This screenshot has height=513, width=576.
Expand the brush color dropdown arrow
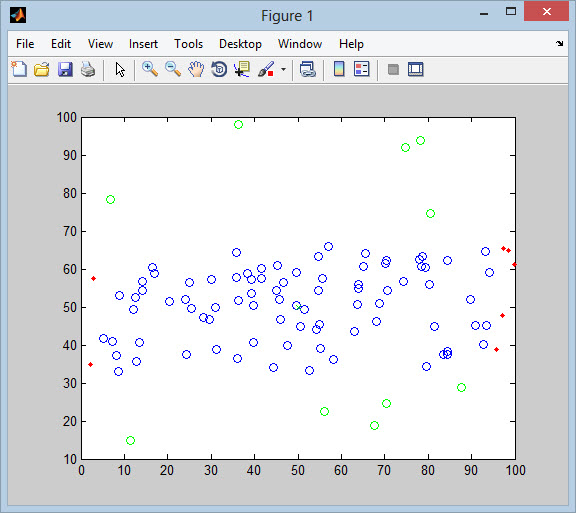pyautogui.click(x=283, y=69)
